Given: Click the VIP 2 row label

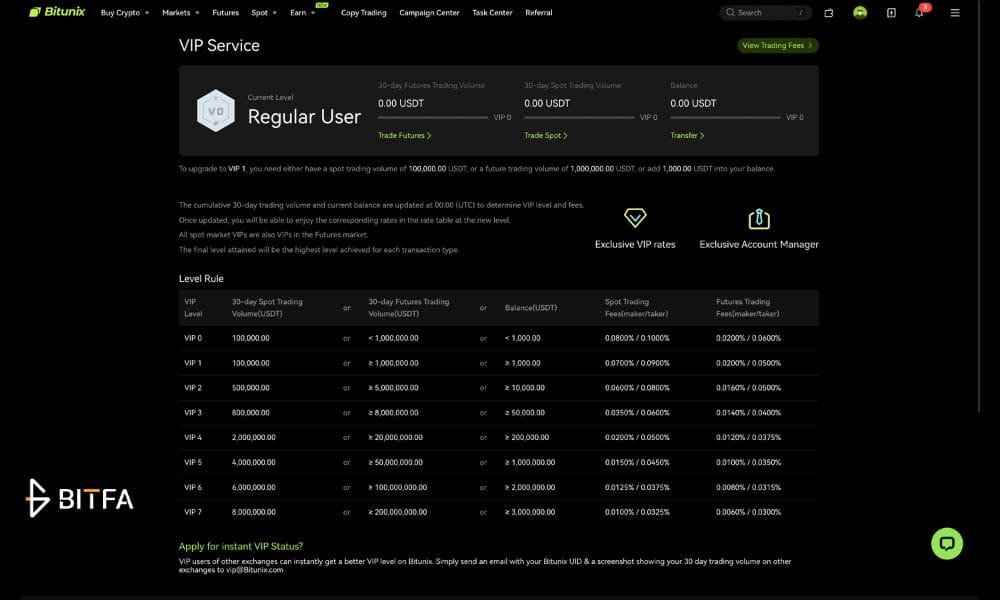Looking at the screenshot, I should click(x=193, y=388).
